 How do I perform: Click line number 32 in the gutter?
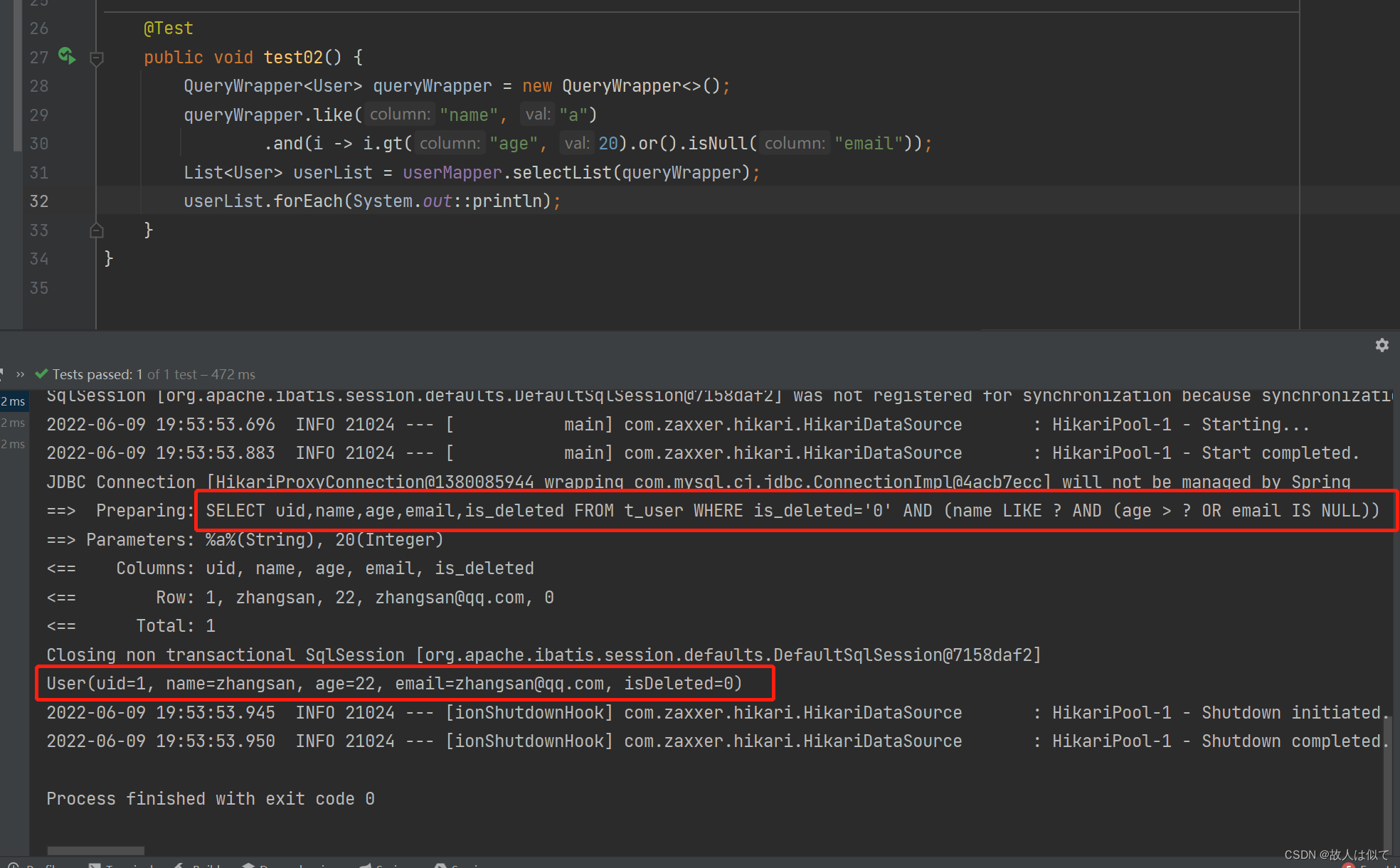39,201
